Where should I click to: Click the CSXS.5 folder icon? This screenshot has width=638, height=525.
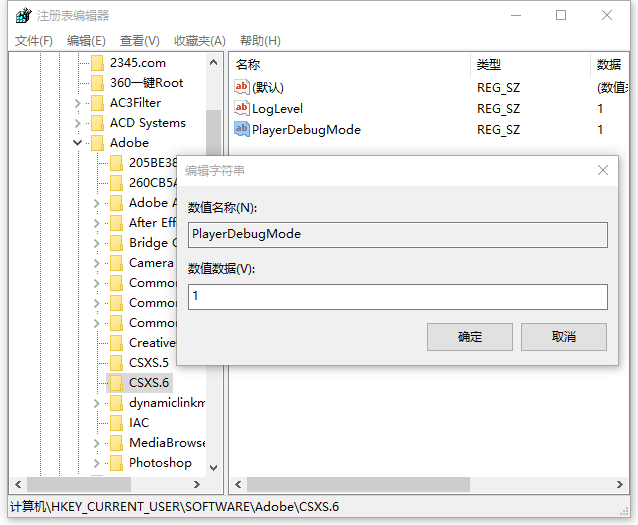(x=116, y=363)
